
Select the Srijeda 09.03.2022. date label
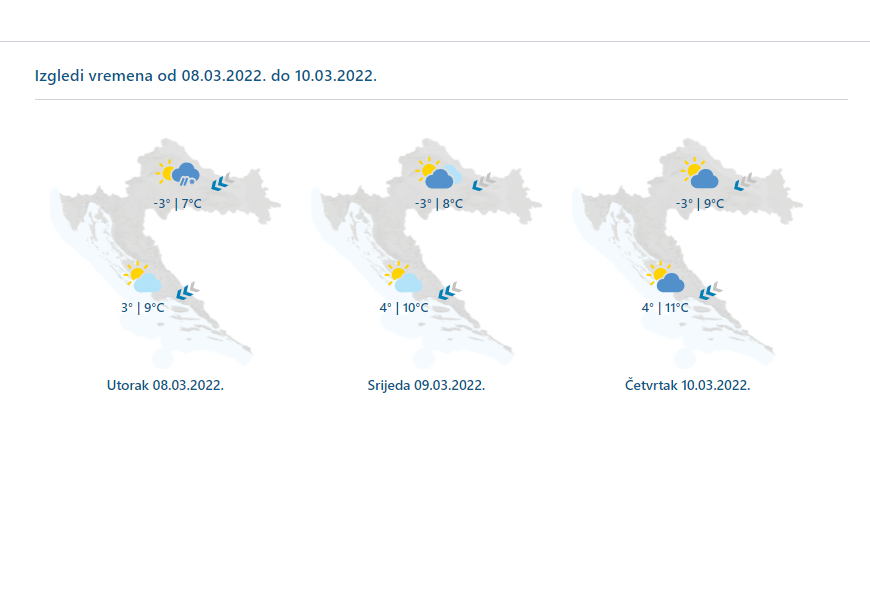pos(426,385)
